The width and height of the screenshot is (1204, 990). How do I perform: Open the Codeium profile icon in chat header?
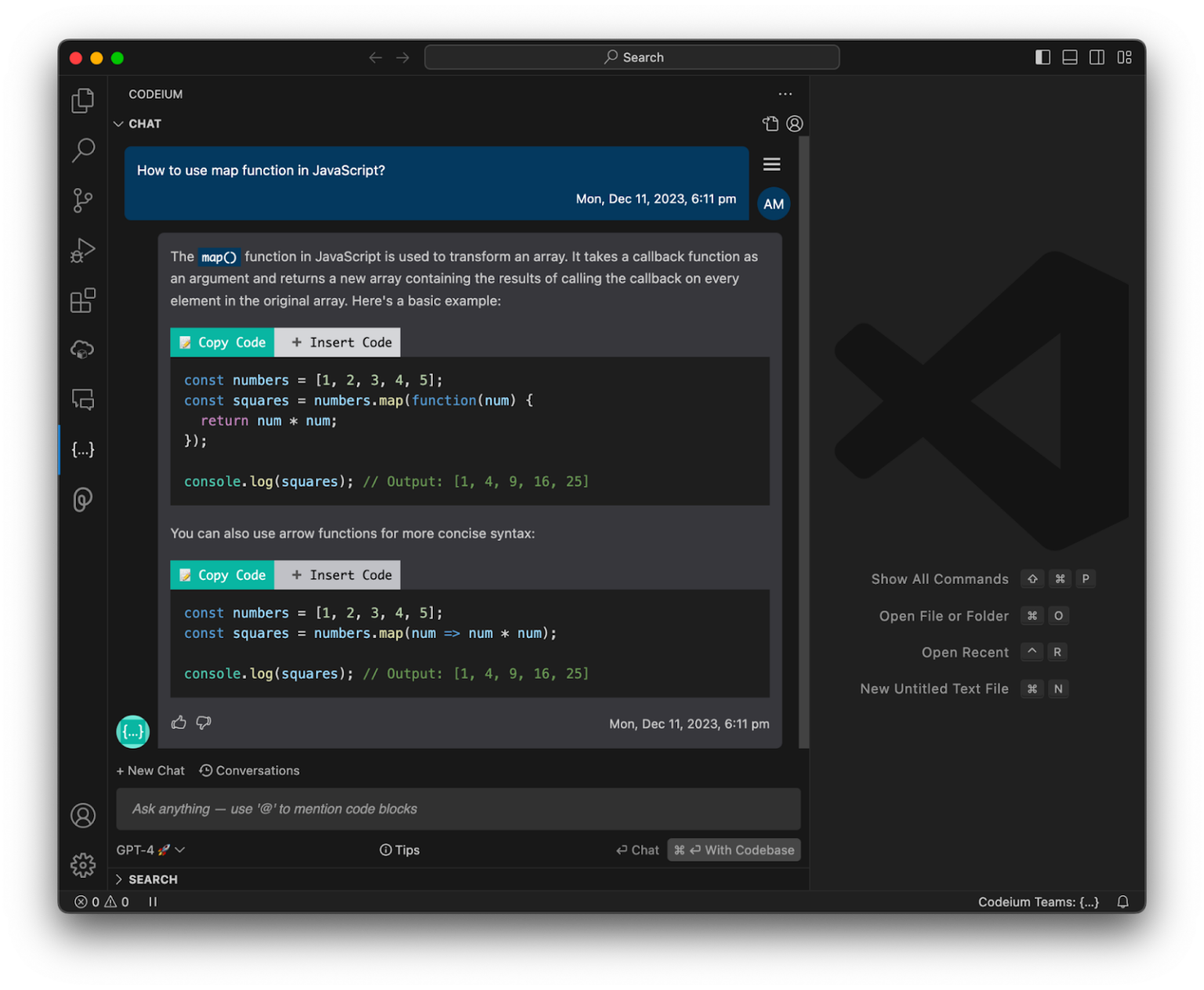pyautogui.click(x=795, y=124)
